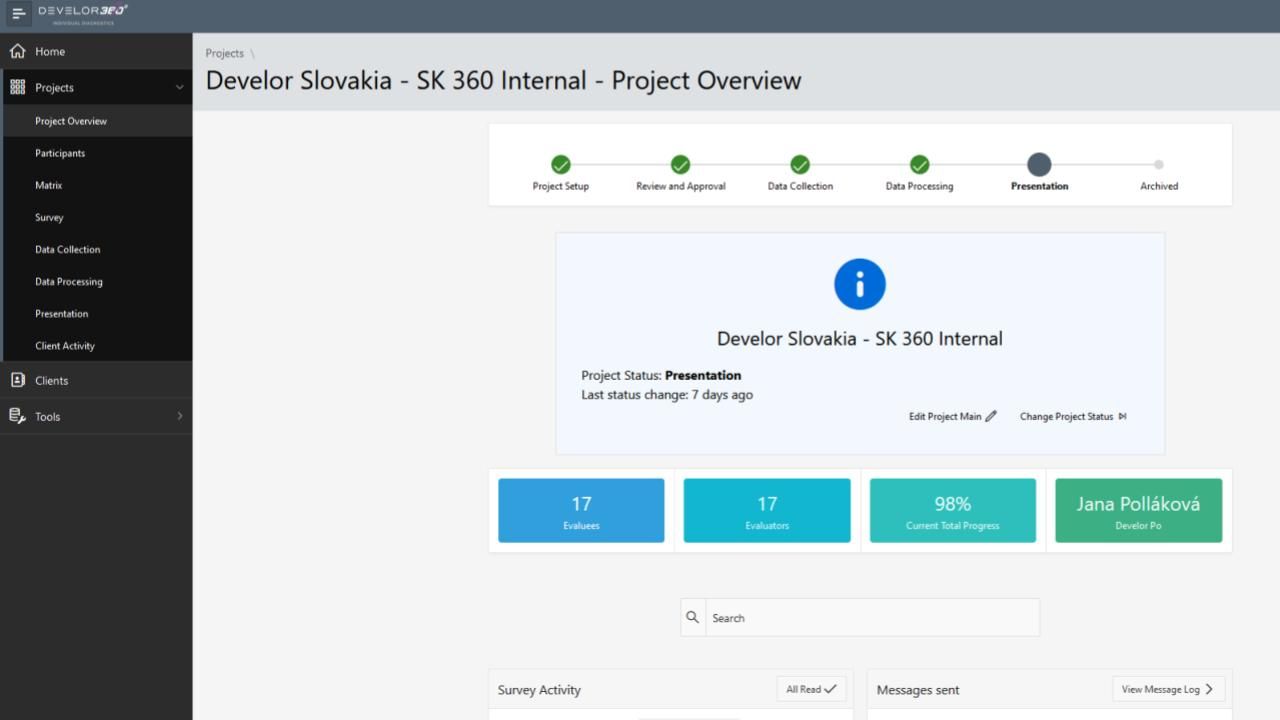Click the search magnifier icon
Screen dimensions: 1280x720
692,618
